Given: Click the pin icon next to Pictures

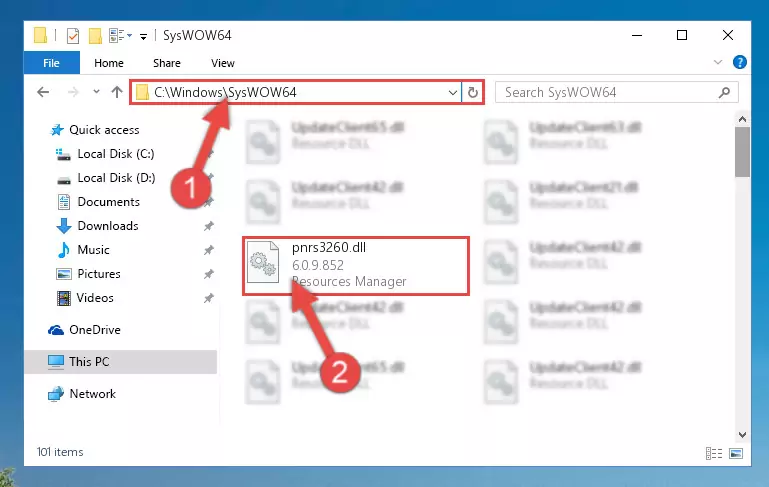Looking at the screenshot, I should coord(208,274).
